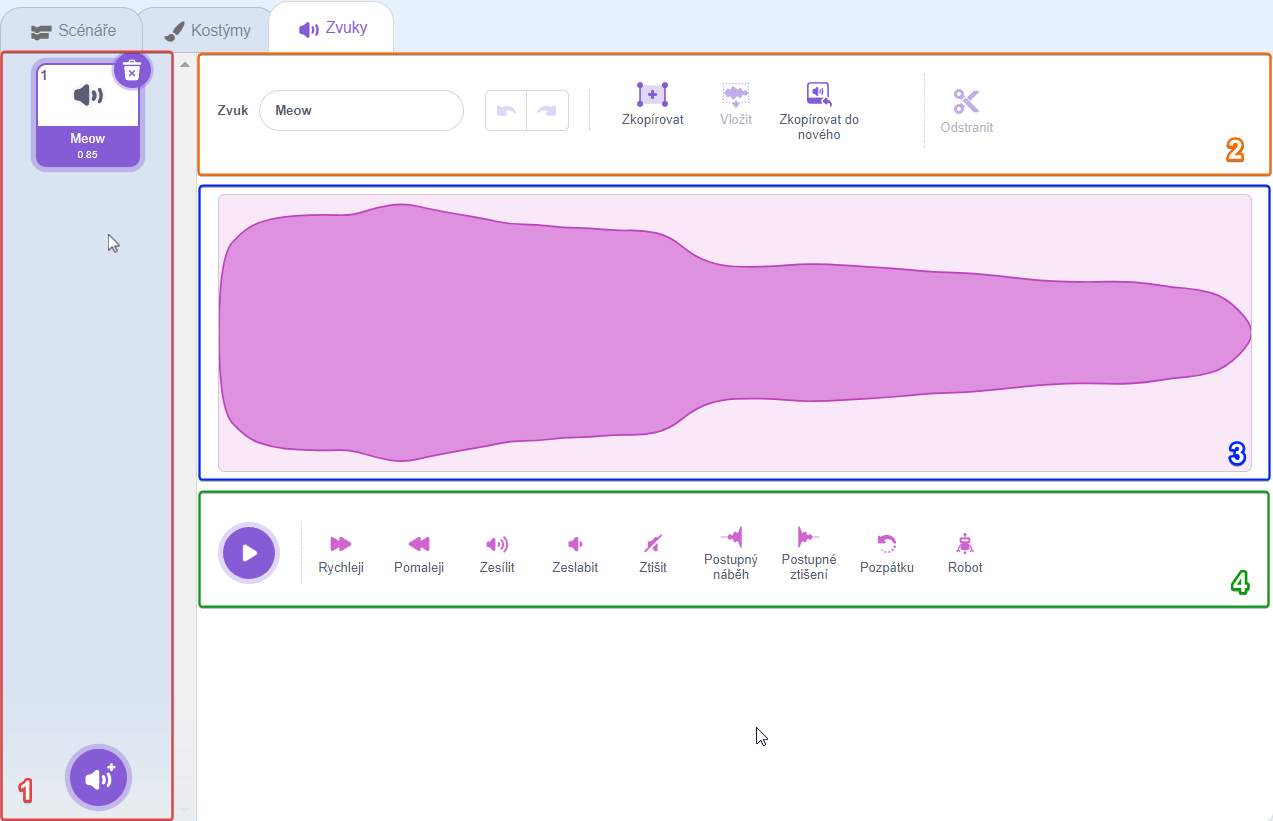Click the Ztišit (mute) icon
1273x821 pixels.
coord(652,544)
